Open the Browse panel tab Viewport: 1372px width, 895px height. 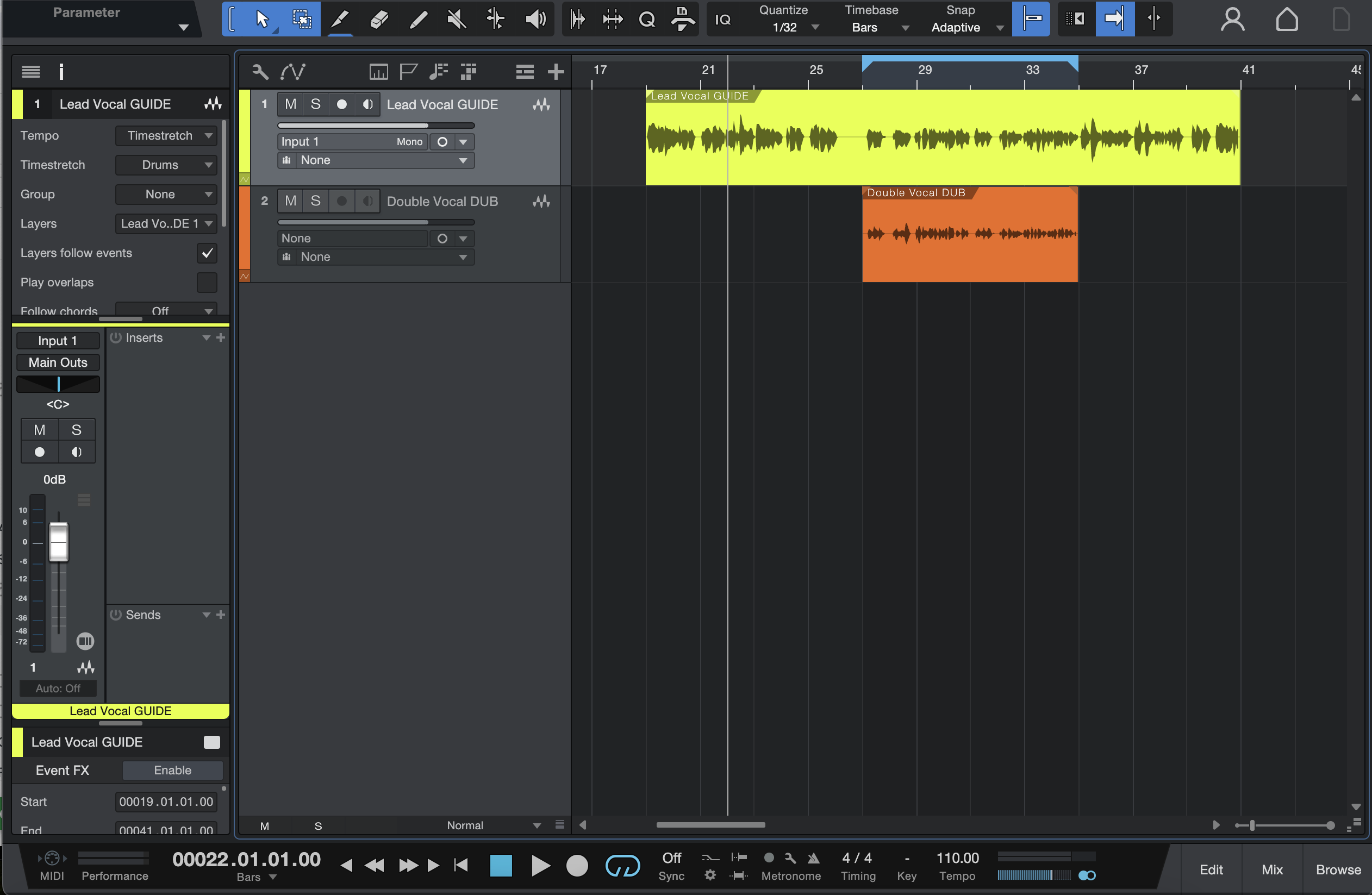coord(1337,869)
